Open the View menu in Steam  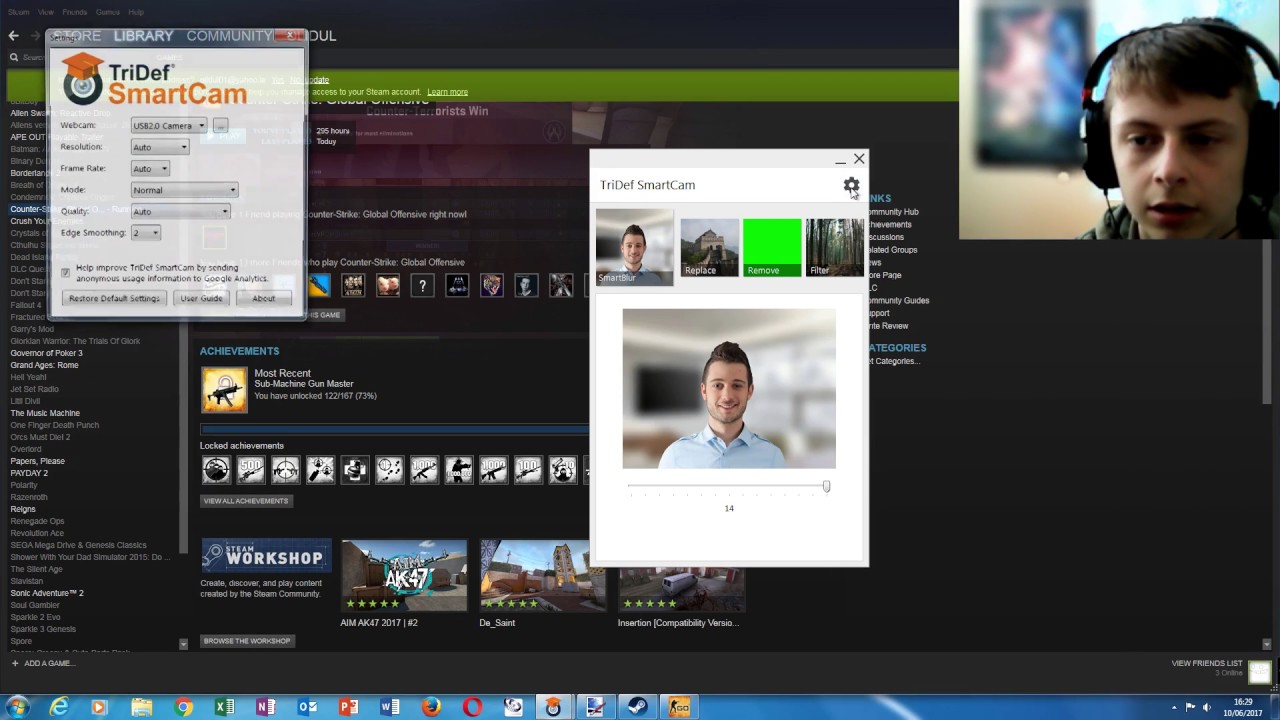[46, 12]
